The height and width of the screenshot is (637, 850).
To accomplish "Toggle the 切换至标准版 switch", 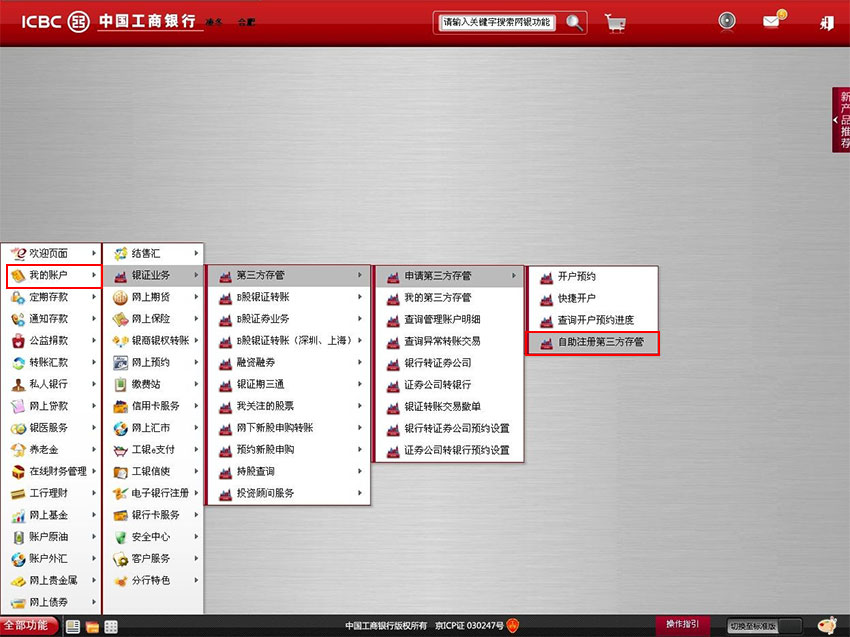I will click(x=764, y=626).
